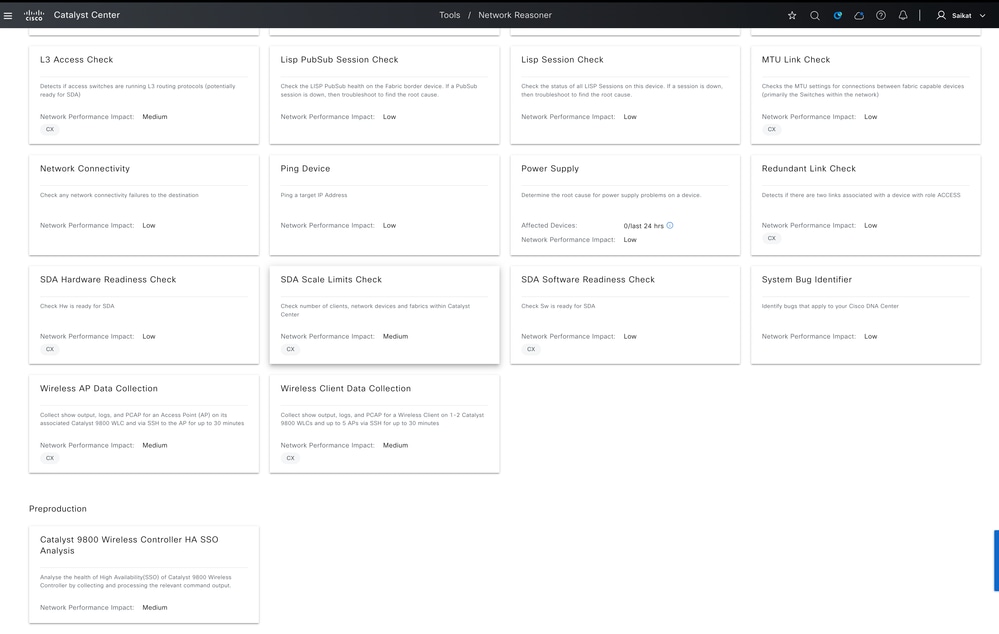
Task: Open the notifications bell icon
Action: [x=903, y=15]
